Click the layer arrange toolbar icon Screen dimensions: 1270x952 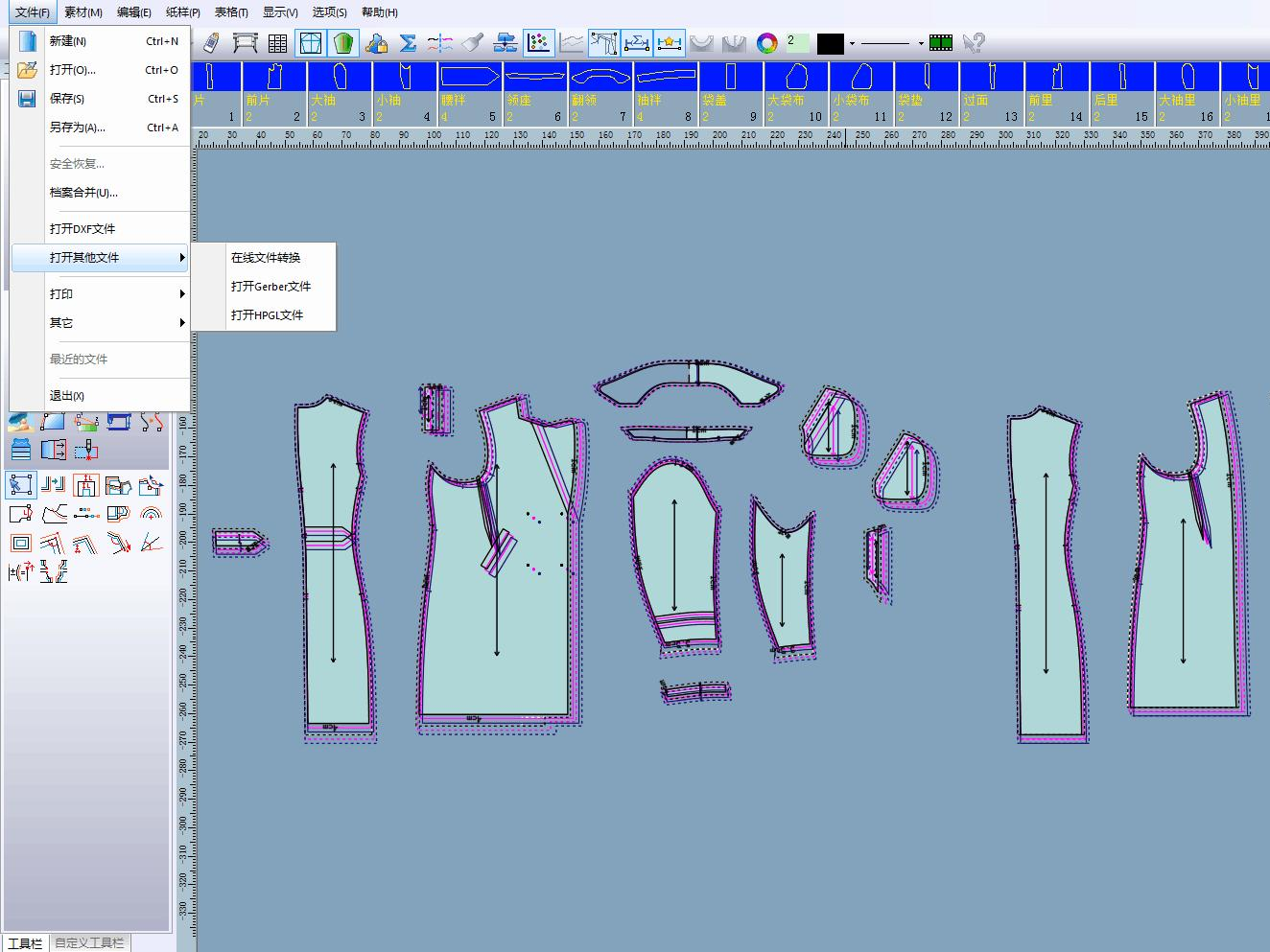click(506, 43)
